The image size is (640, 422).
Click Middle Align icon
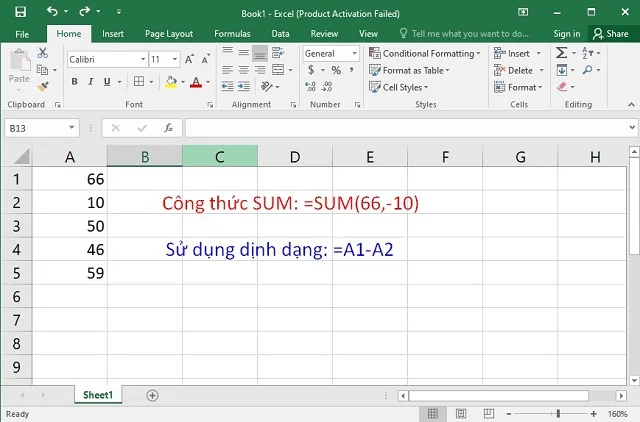click(244, 52)
